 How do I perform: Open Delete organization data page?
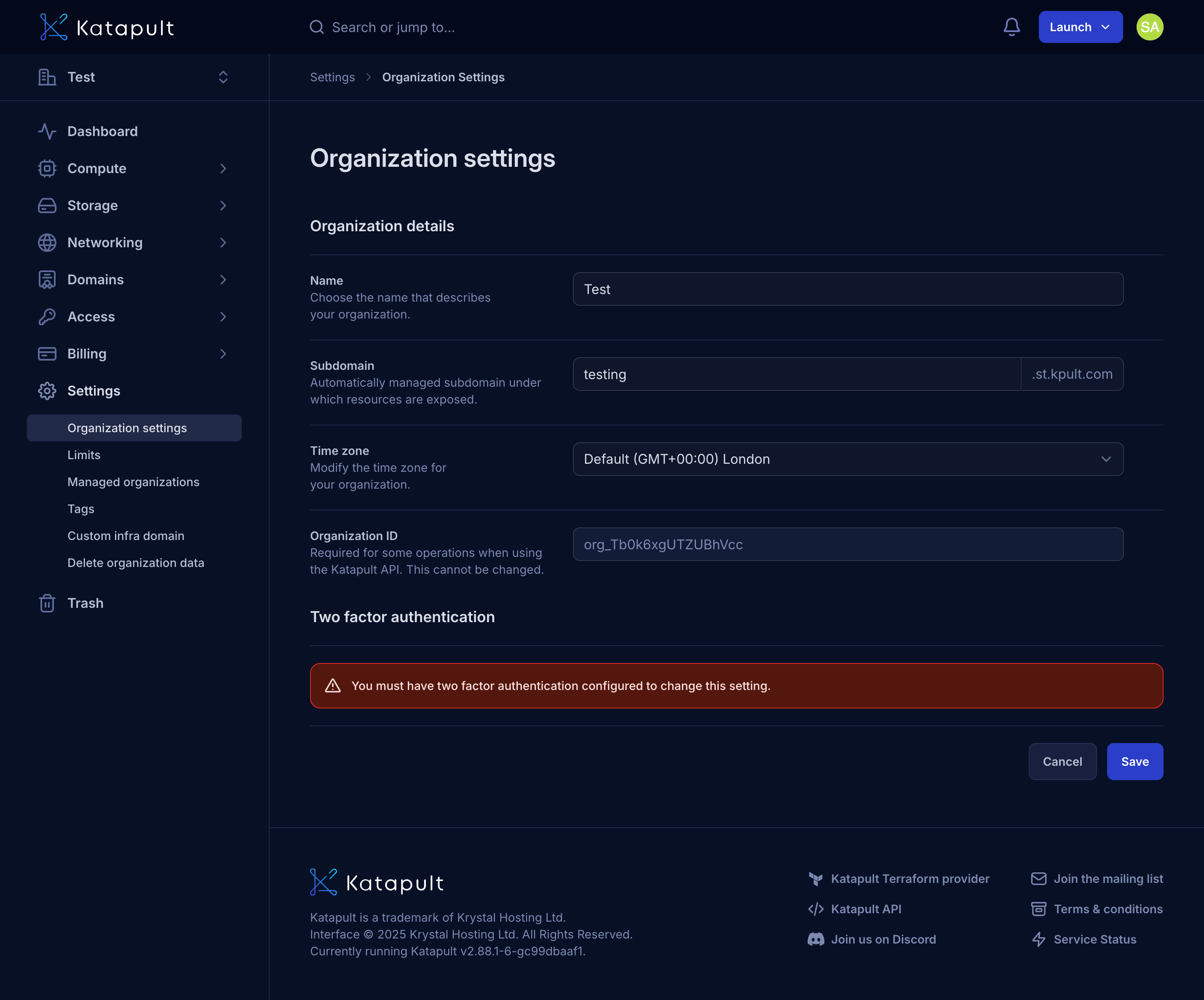135,562
